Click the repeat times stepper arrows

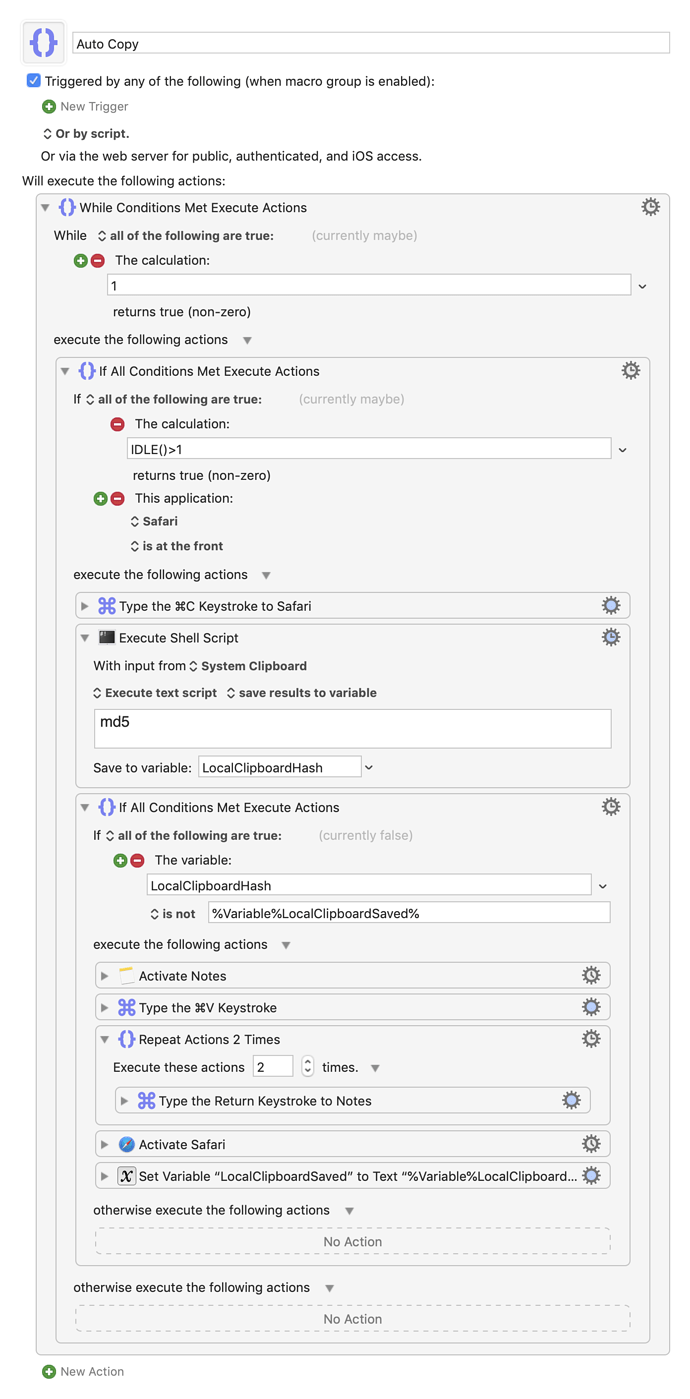(x=308, y=1067)
